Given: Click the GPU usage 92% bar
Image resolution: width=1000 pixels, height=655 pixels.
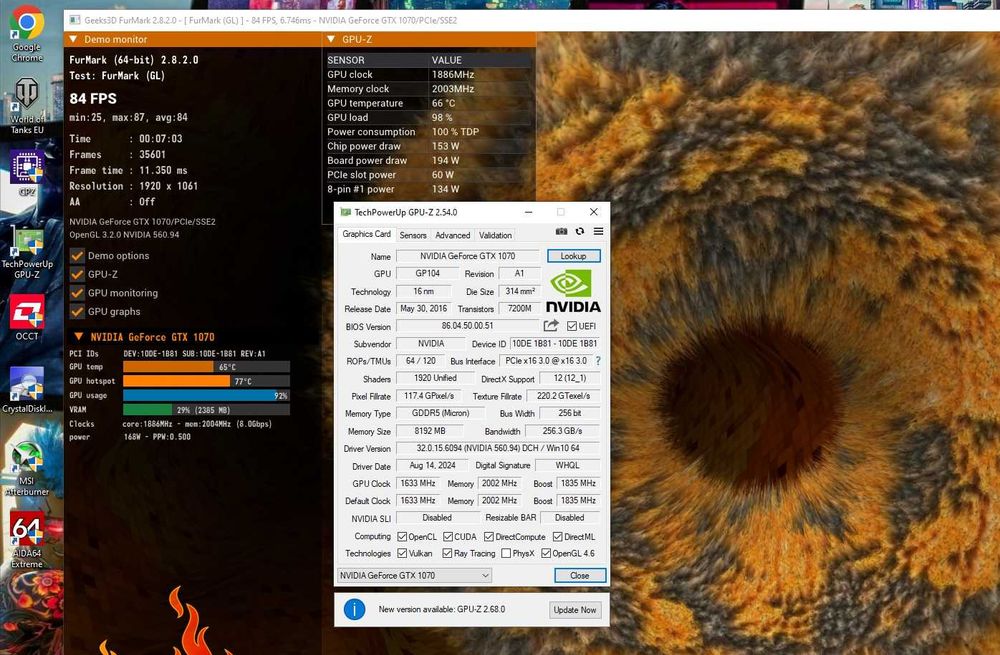Looking at the screenshot, I should [x=207, y=395].
